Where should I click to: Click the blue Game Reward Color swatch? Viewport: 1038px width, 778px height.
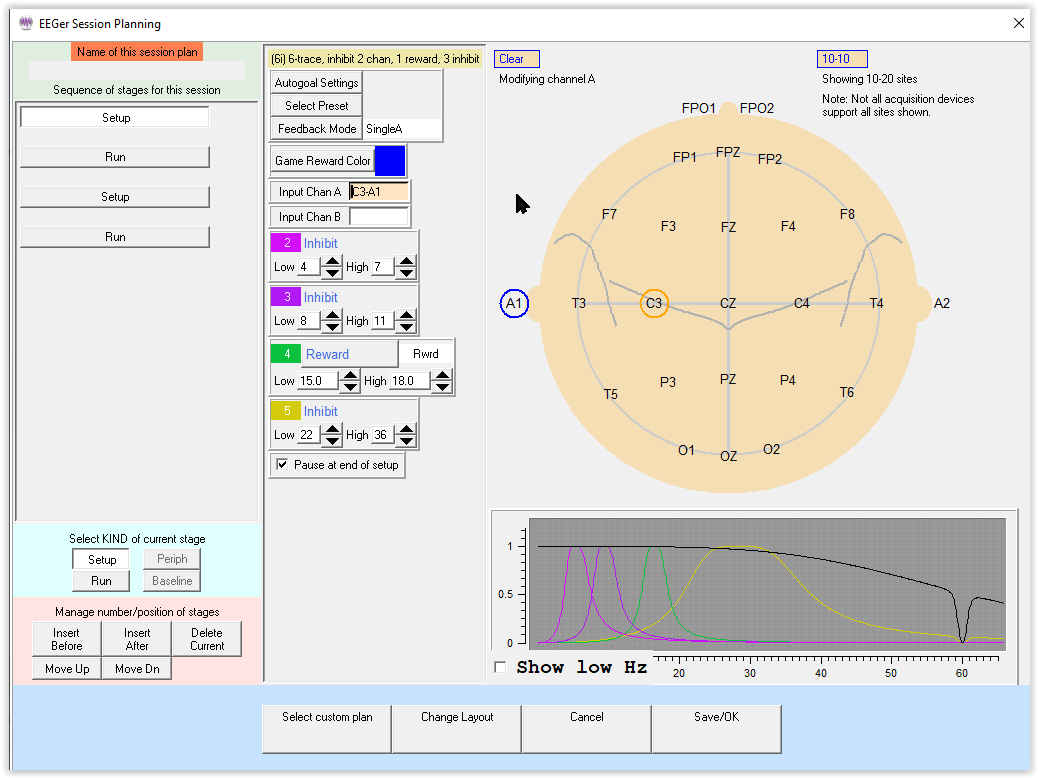pyautogui.click(x=390, y=161)
